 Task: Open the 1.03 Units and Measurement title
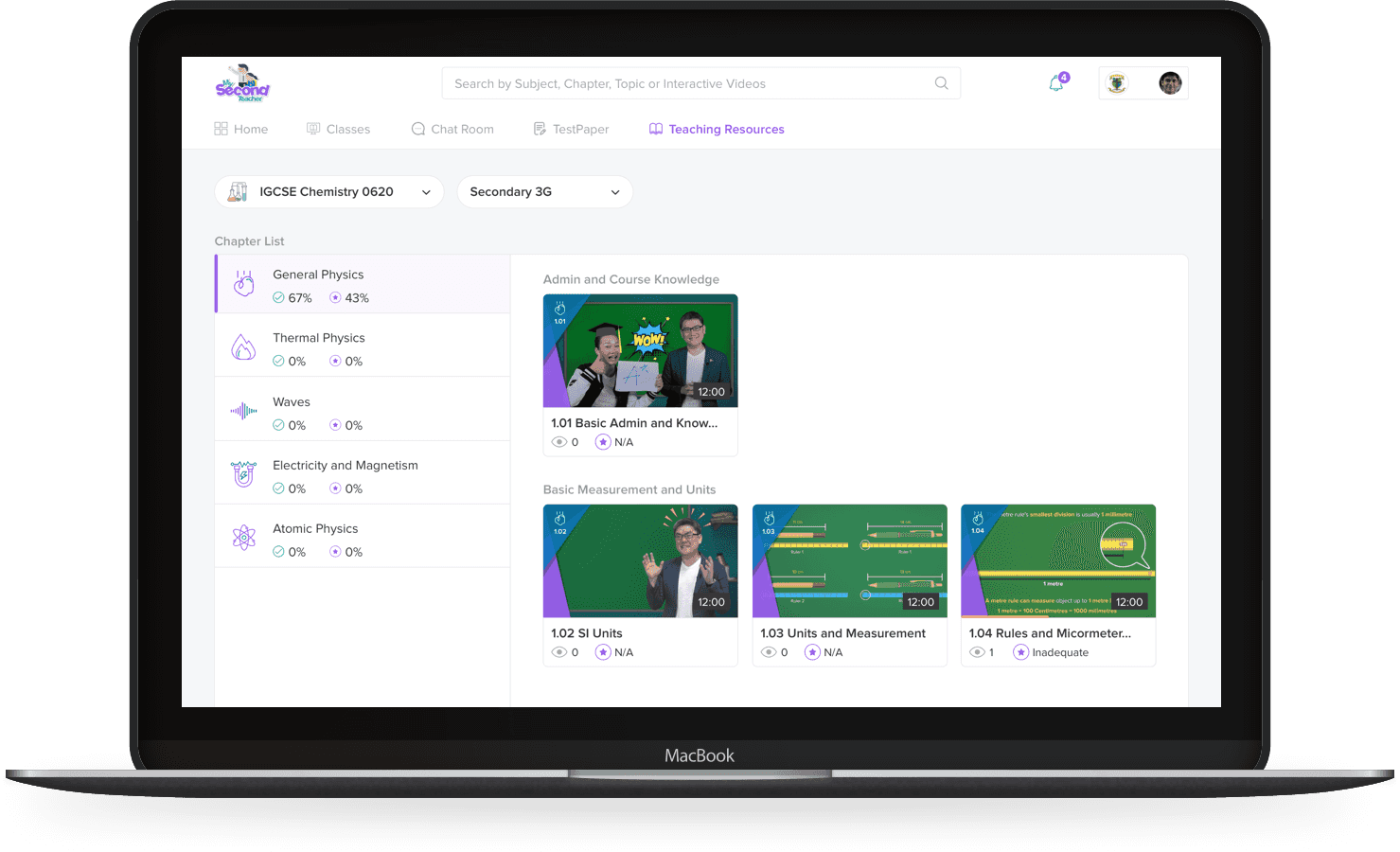tap(842, 633)
